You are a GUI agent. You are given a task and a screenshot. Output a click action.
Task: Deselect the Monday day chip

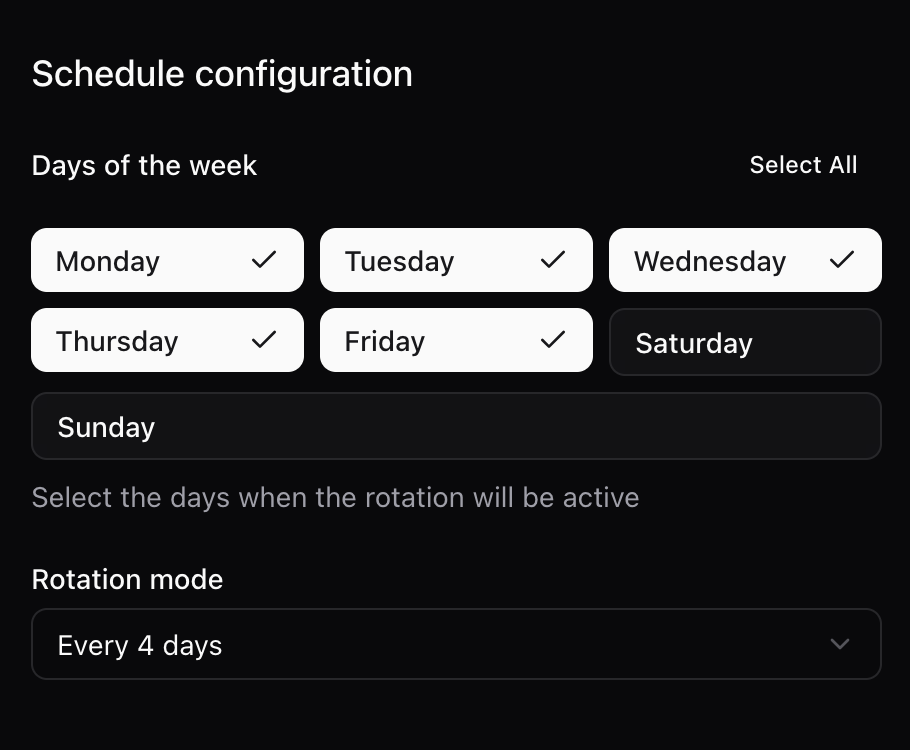[167, 260]
